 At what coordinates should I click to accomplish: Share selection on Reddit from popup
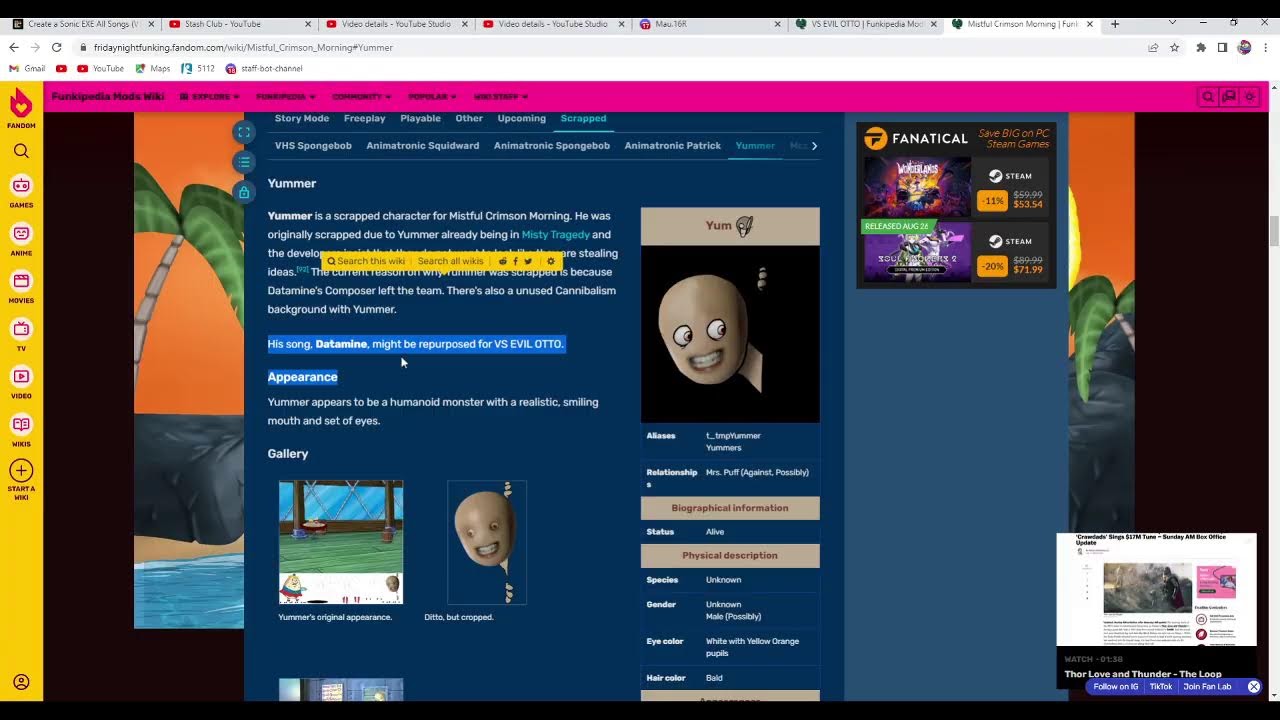tap(502, 261)
